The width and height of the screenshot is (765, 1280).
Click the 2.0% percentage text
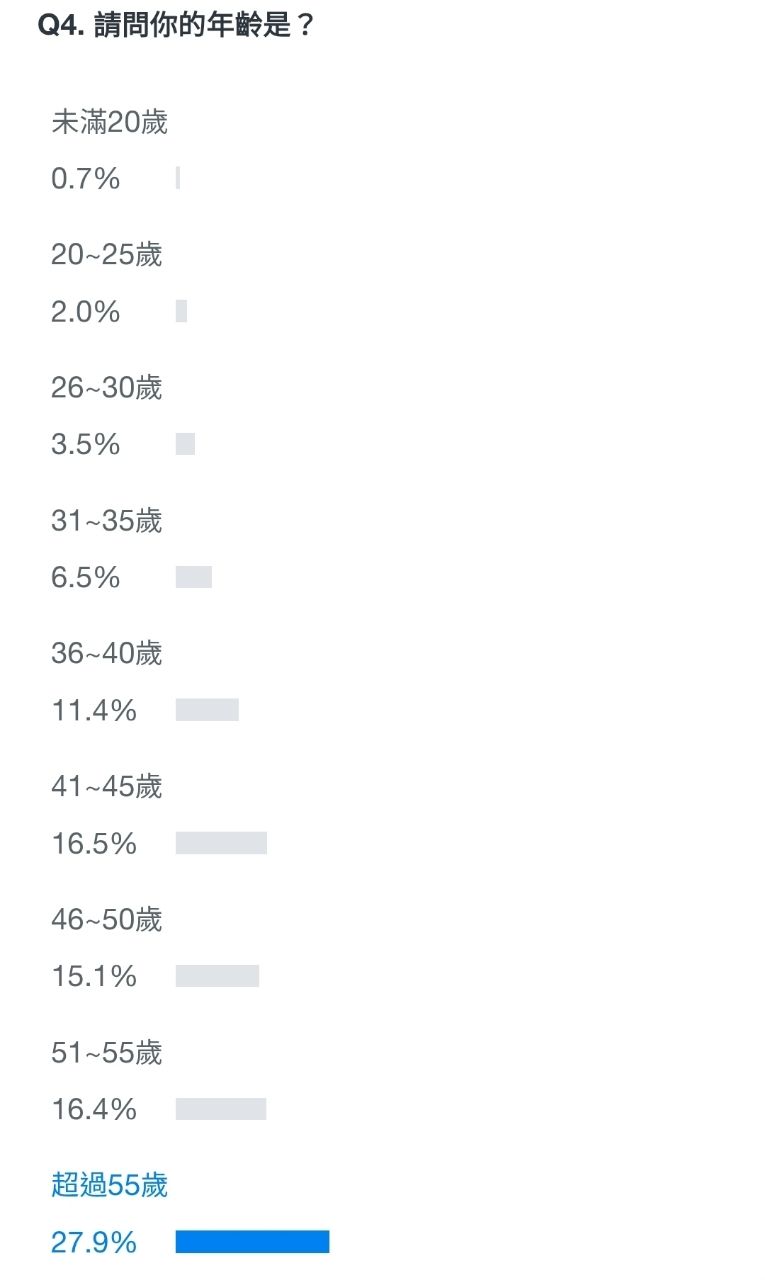pyautogui.click(x=85, y=312)
